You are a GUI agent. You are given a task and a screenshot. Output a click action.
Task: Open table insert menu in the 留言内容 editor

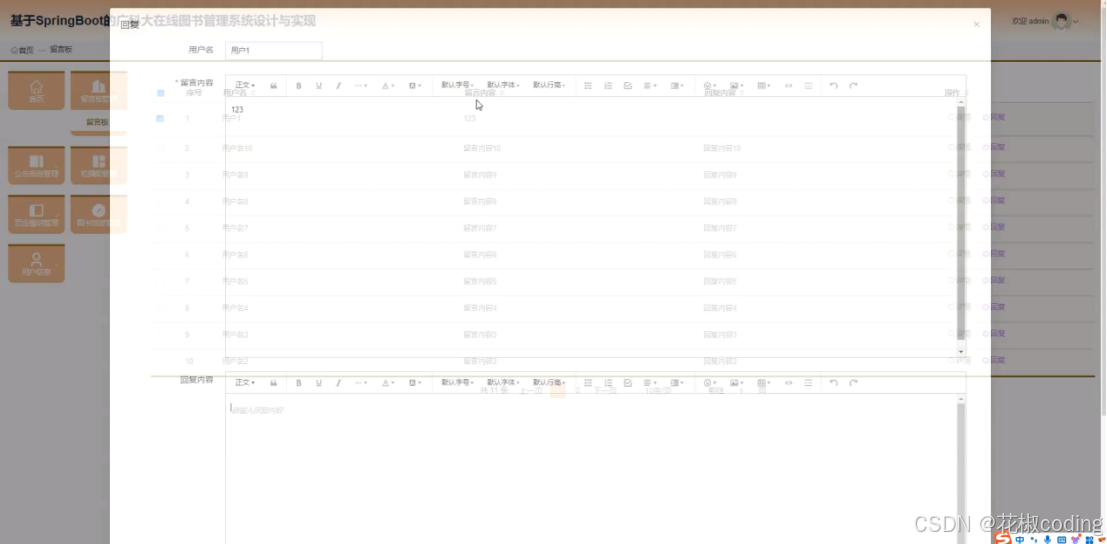[x=763, y=85]
